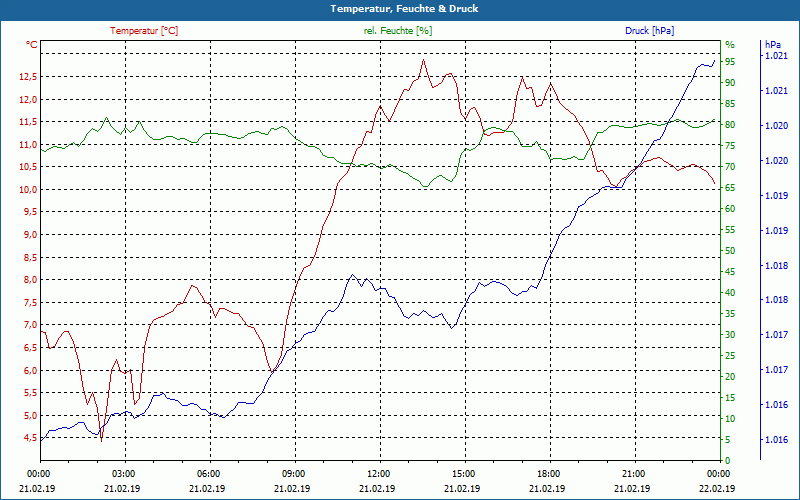
Task: Click the 10 humidity axis tick
Action: coord(730,419)
